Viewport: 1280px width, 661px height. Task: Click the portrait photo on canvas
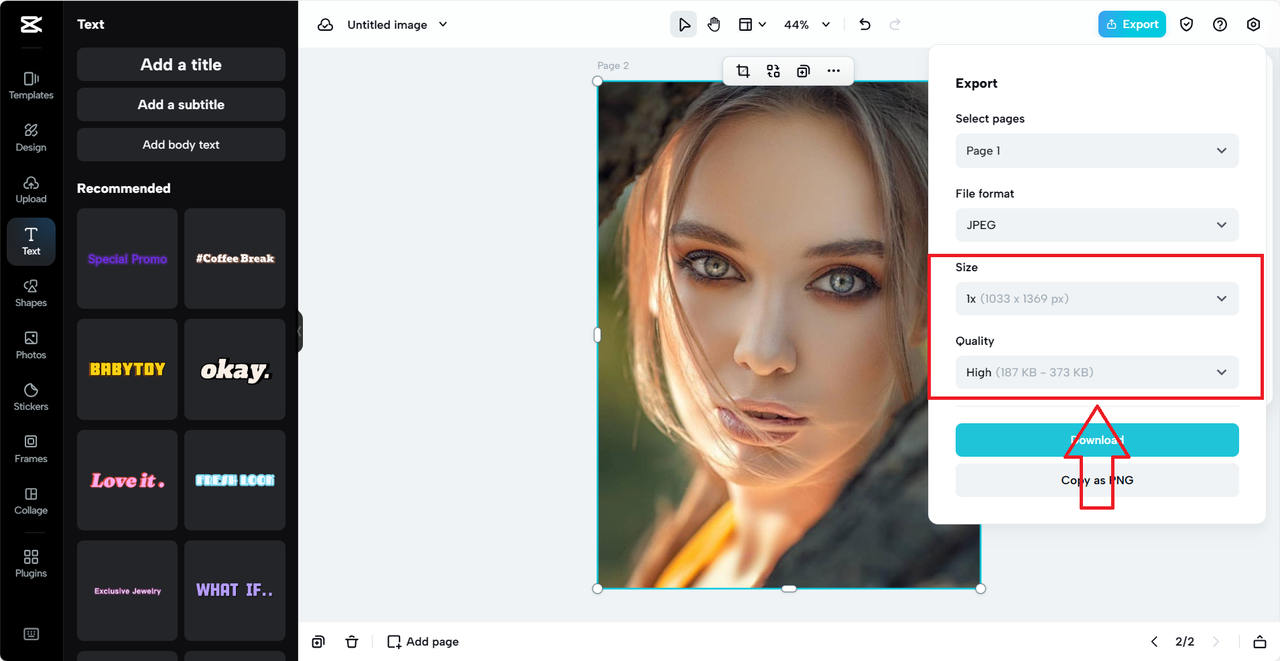(789, 335)
